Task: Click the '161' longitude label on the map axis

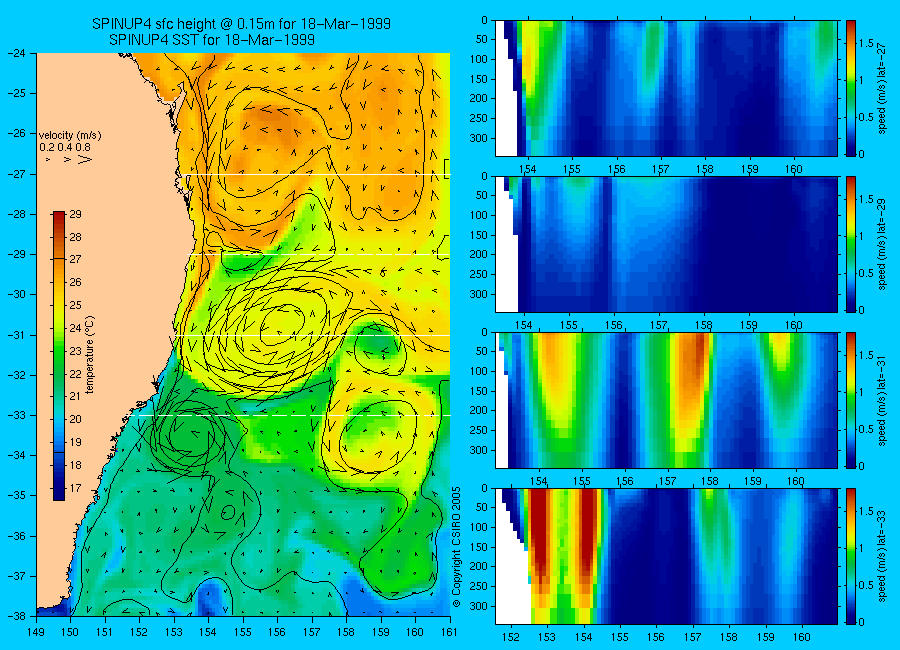Action: 449,632
